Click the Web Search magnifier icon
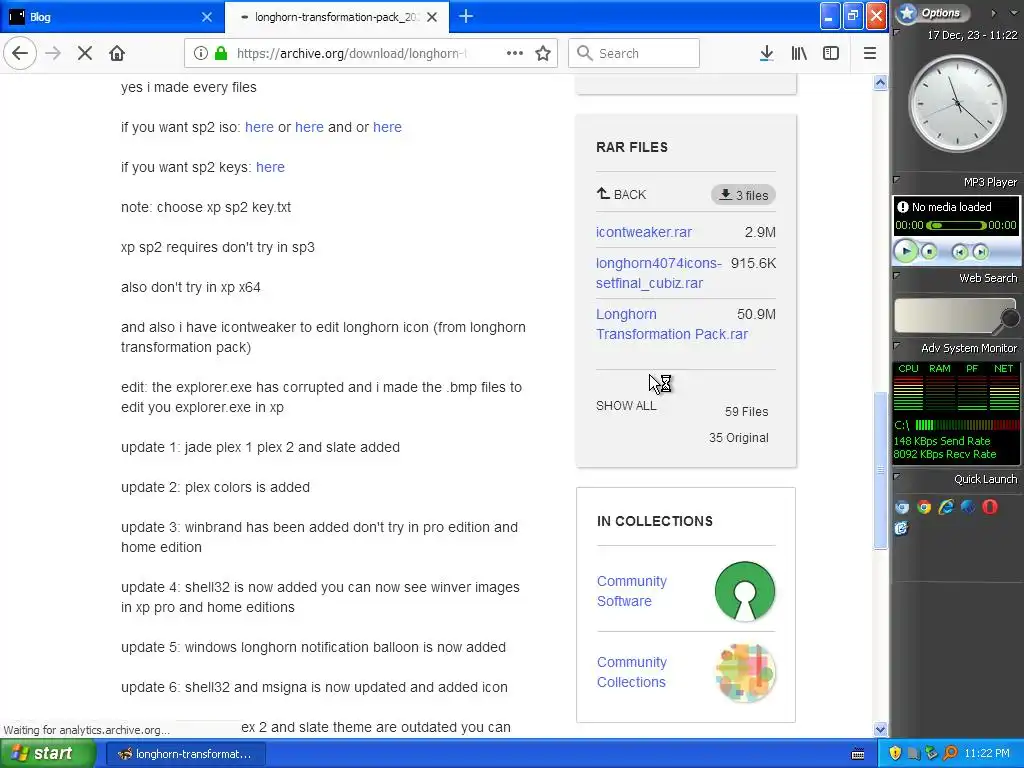This screenshot has height=768, width=1024. (x=1010, y=318)
